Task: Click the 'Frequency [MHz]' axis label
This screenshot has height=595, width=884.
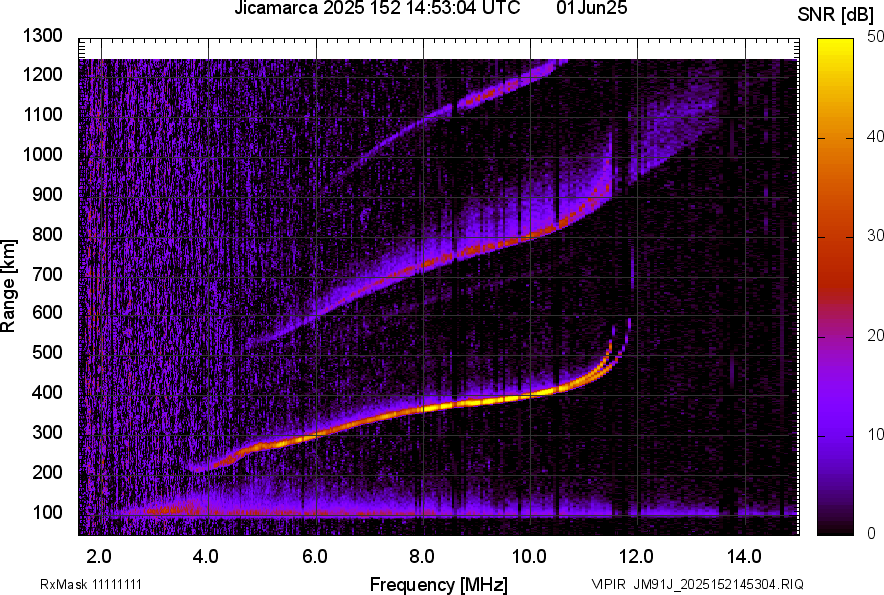Action: (439, 584)
